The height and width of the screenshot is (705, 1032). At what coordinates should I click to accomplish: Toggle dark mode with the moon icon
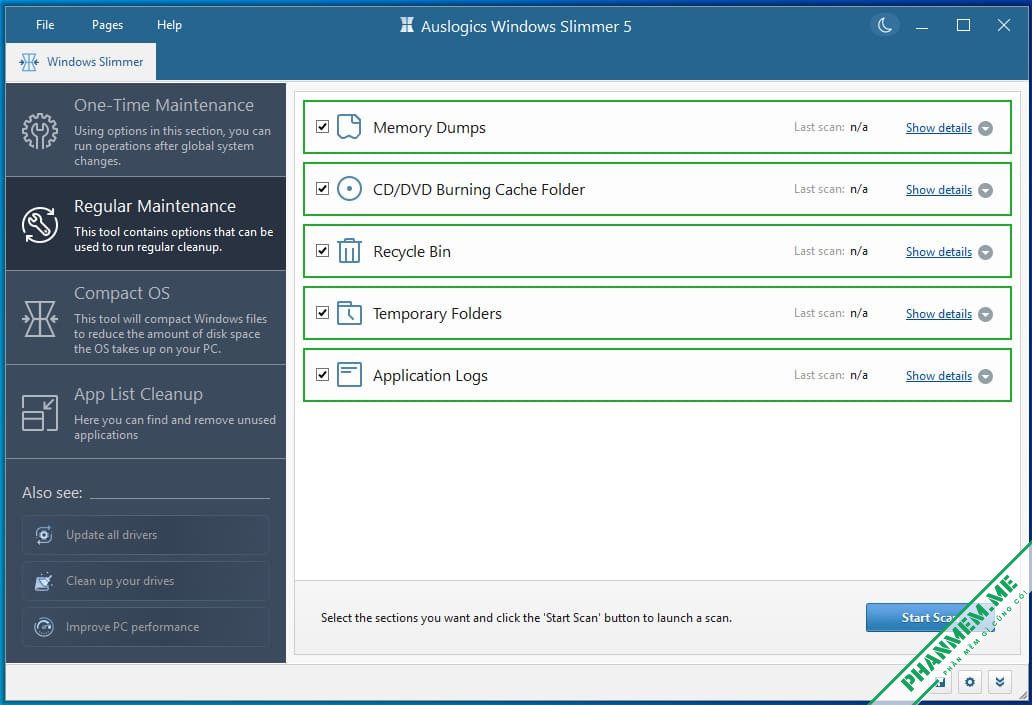(885, 26)
